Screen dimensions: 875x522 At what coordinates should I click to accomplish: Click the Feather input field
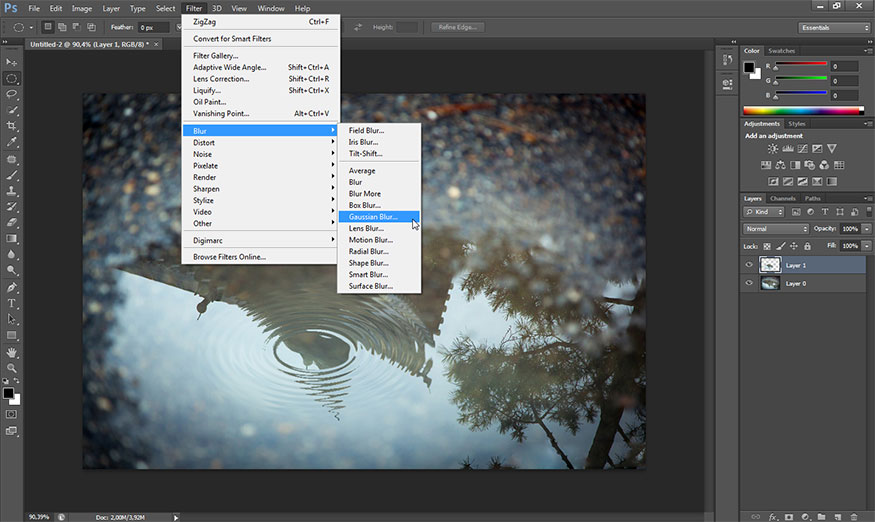(154, 28)
